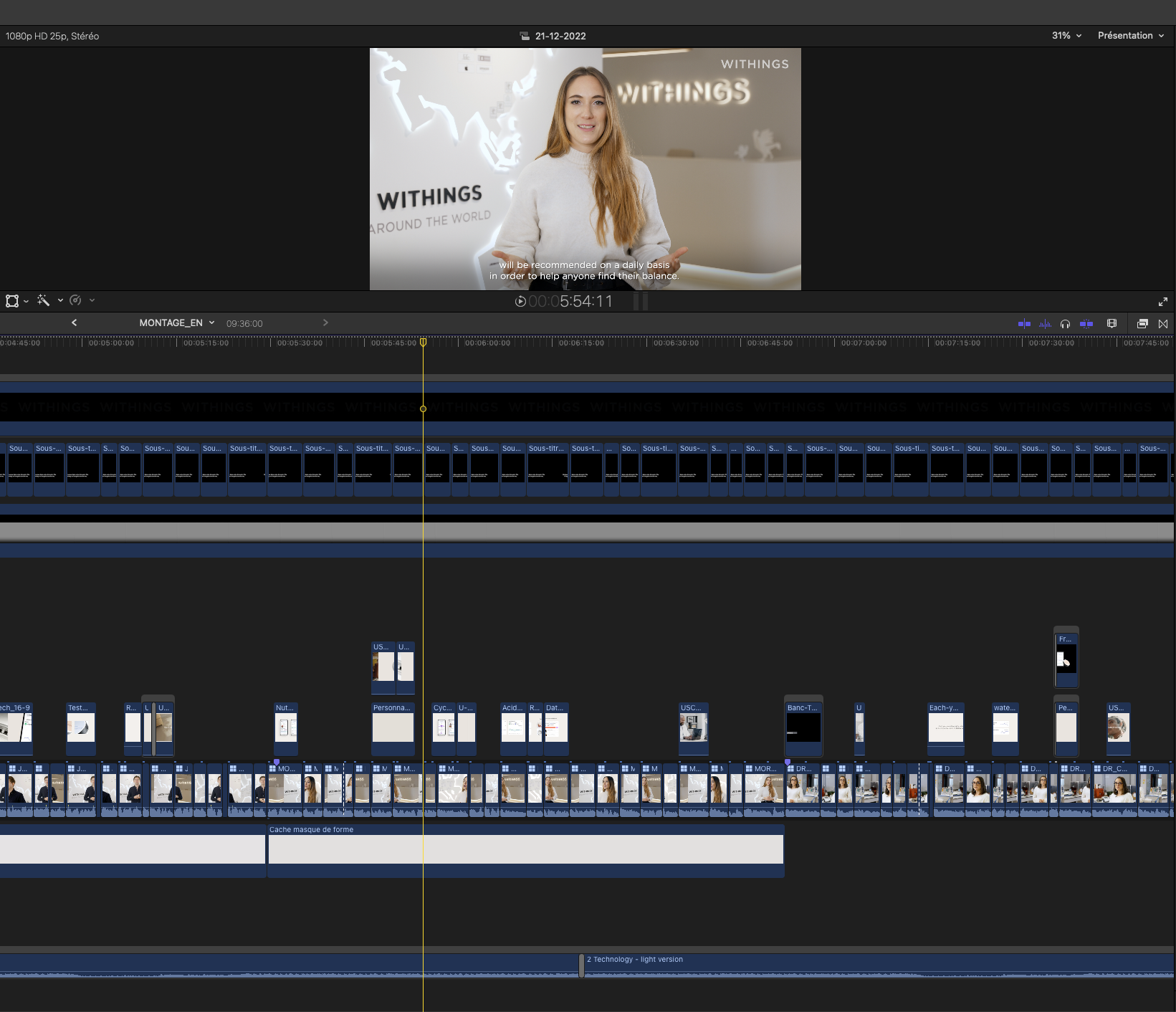Select the Personna... connected clip
Screen dimensions: 1176x1012
point(393,728)
